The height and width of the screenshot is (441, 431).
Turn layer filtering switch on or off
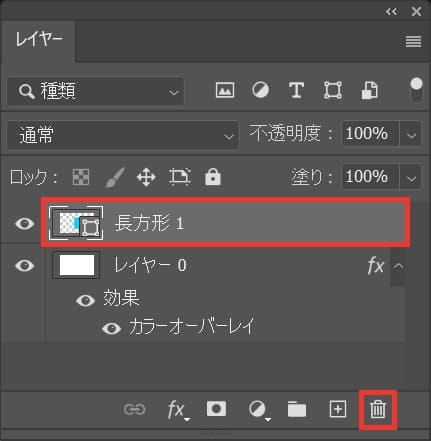pyautogui.click(x=416, y=91)
